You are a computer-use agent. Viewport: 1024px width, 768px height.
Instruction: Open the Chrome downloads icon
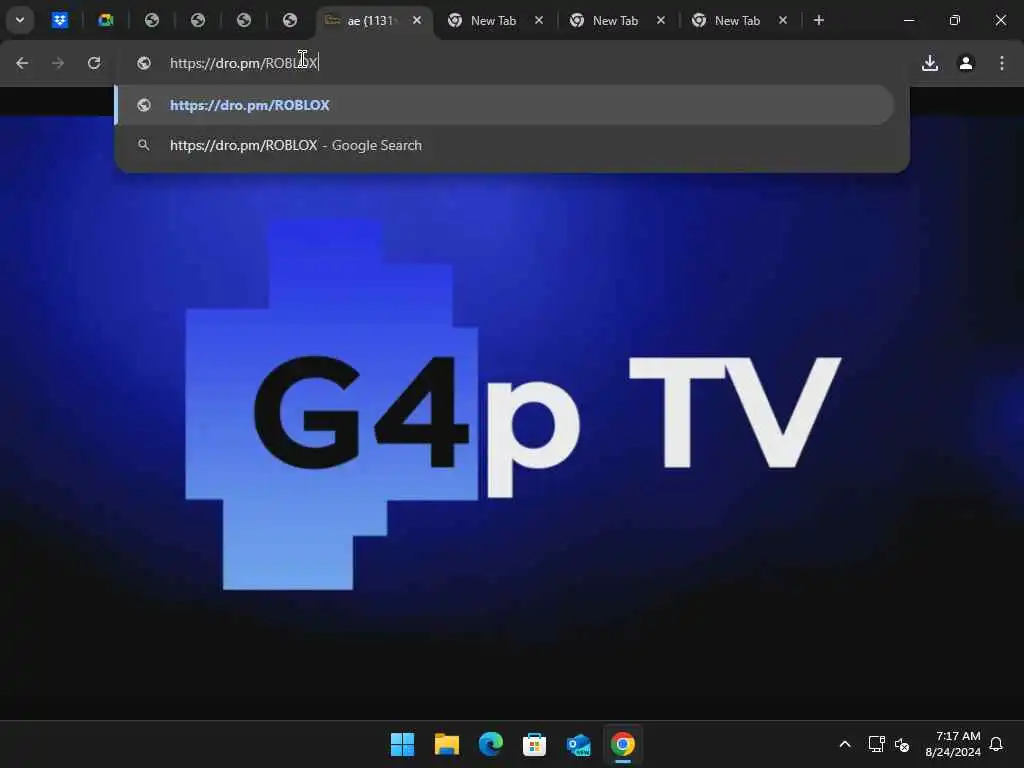point(930,63)
